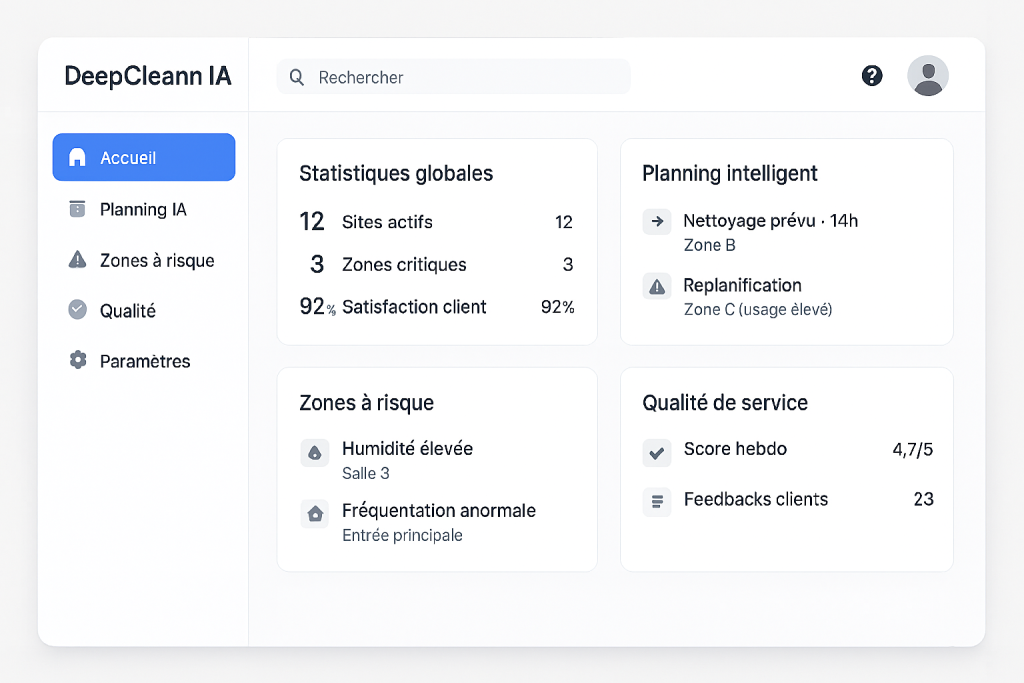Focus the Rechercher search field

click(x=465, y=77)
